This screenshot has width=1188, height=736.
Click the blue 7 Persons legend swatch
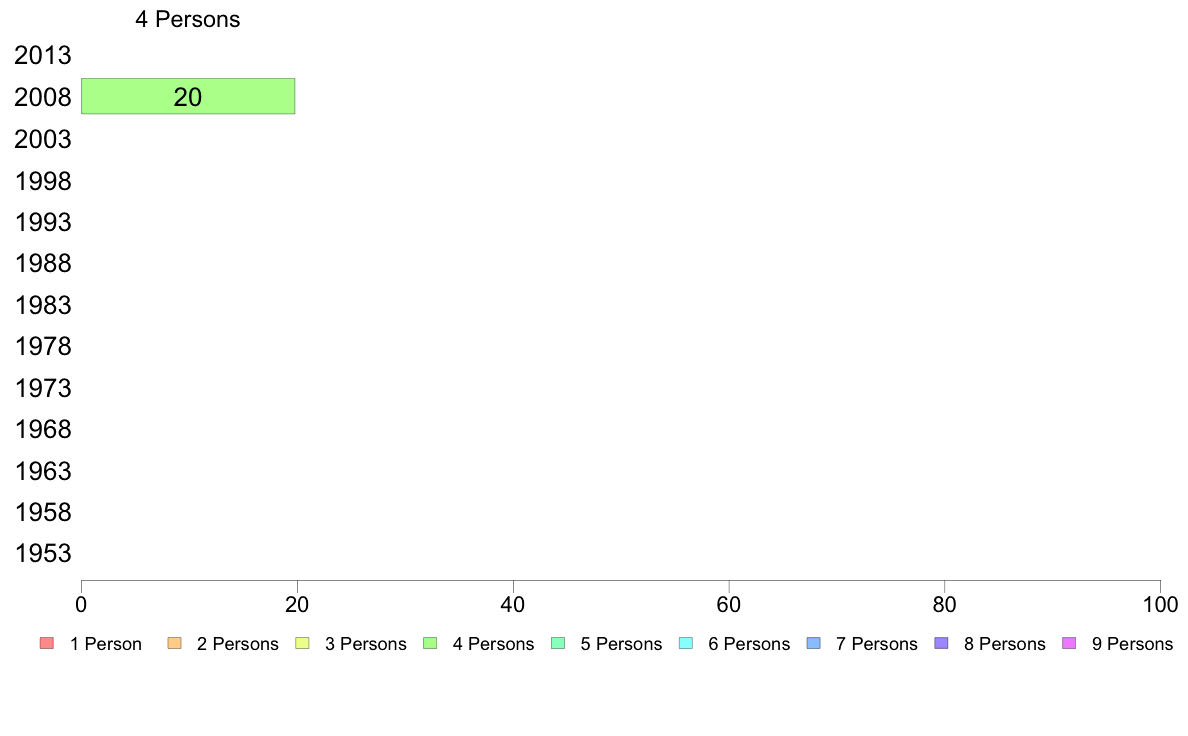tap(813, 643)
